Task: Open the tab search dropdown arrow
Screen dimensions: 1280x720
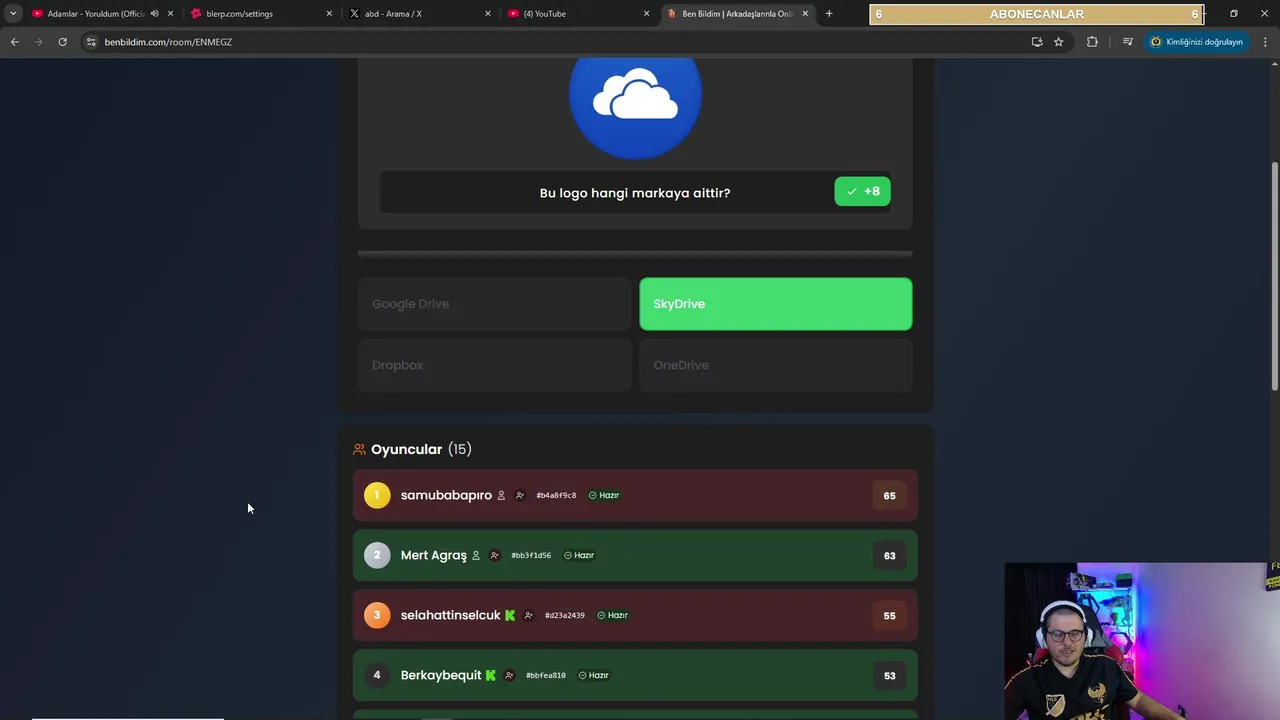Action: point(13,14)
